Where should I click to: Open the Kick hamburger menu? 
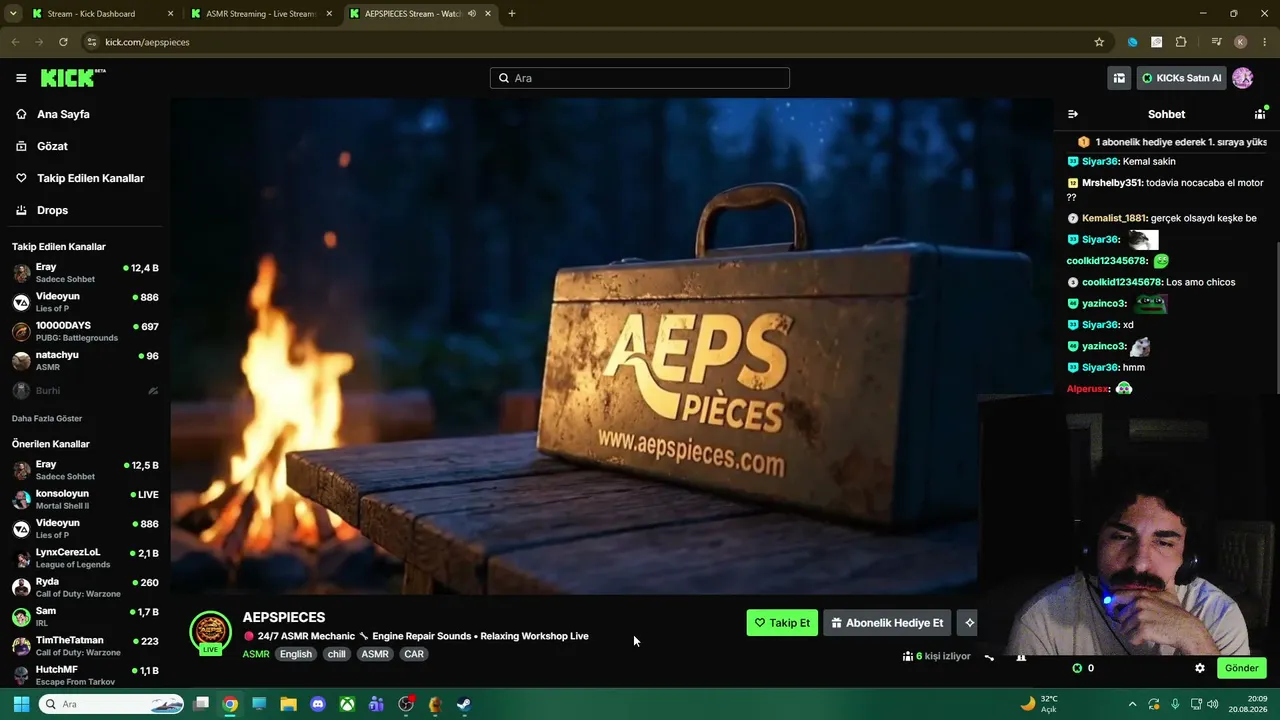pyautogui.click(x=21, y=78)
